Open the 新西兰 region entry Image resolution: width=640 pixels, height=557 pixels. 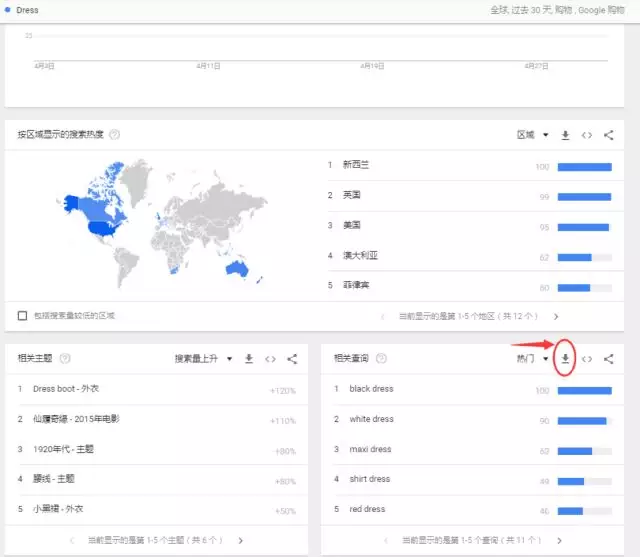coord(355,165)
